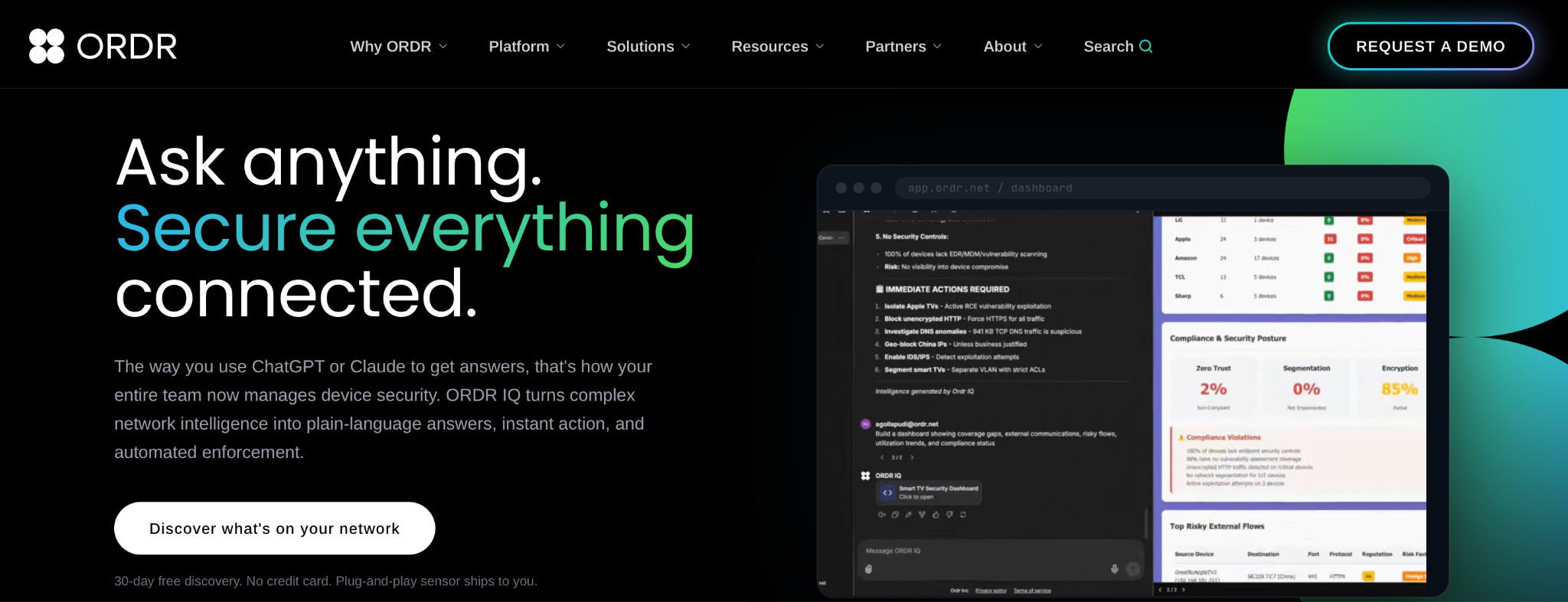Give the response a thumbs down

949,515
